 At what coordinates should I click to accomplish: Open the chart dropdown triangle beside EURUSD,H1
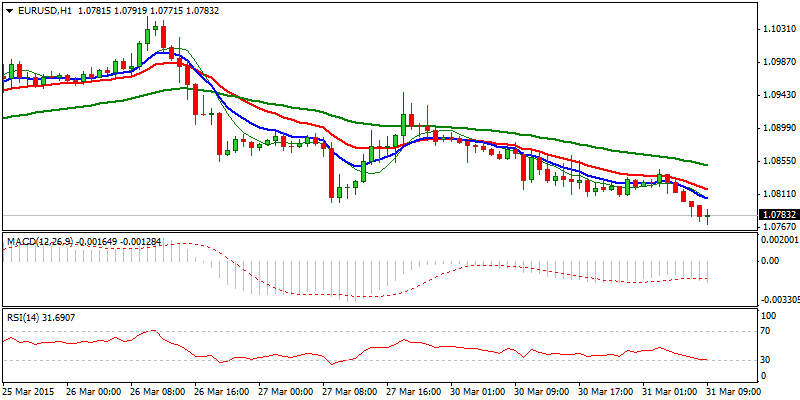[9, 11]
